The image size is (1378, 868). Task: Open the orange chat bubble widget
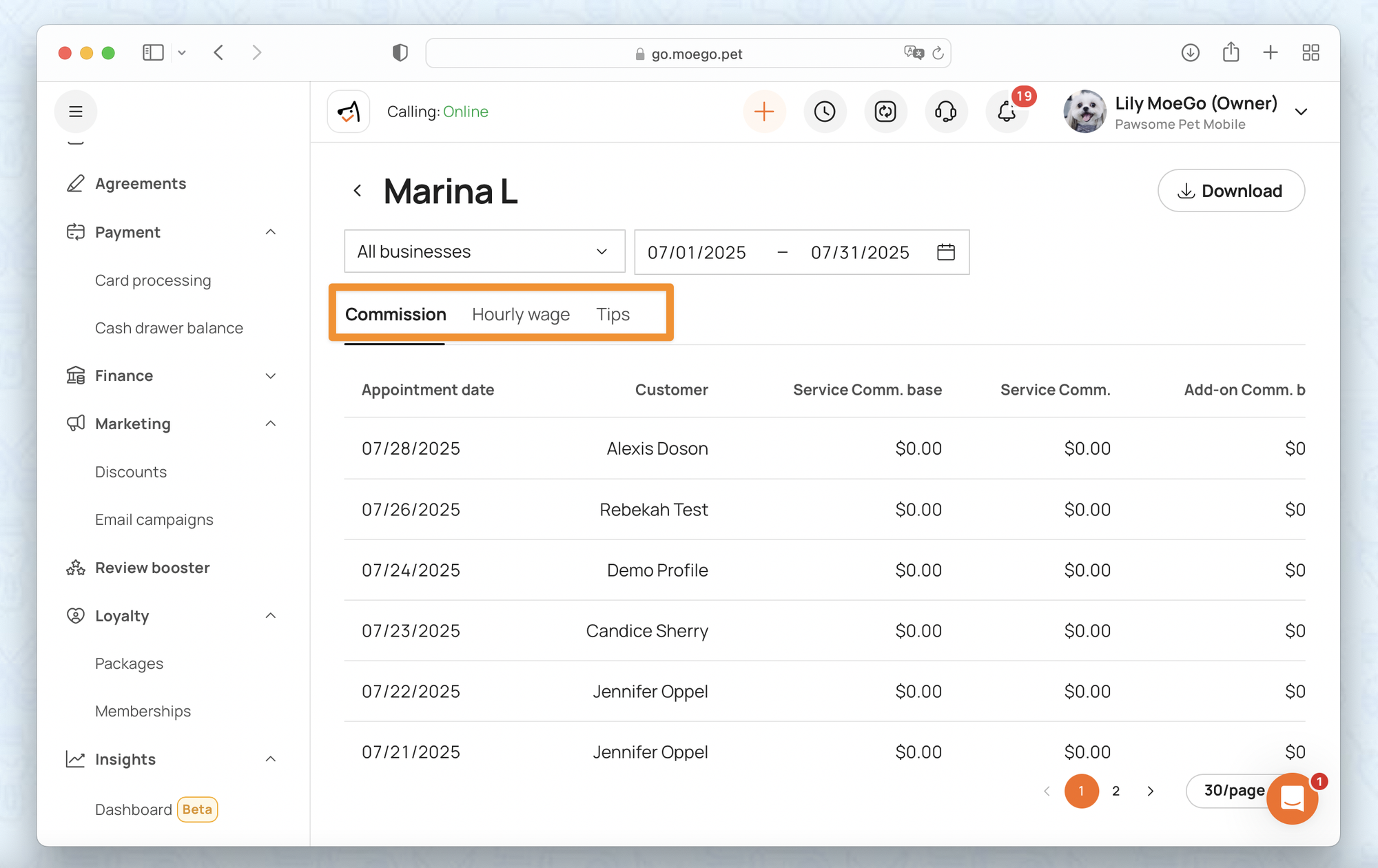coord(1292,799)
